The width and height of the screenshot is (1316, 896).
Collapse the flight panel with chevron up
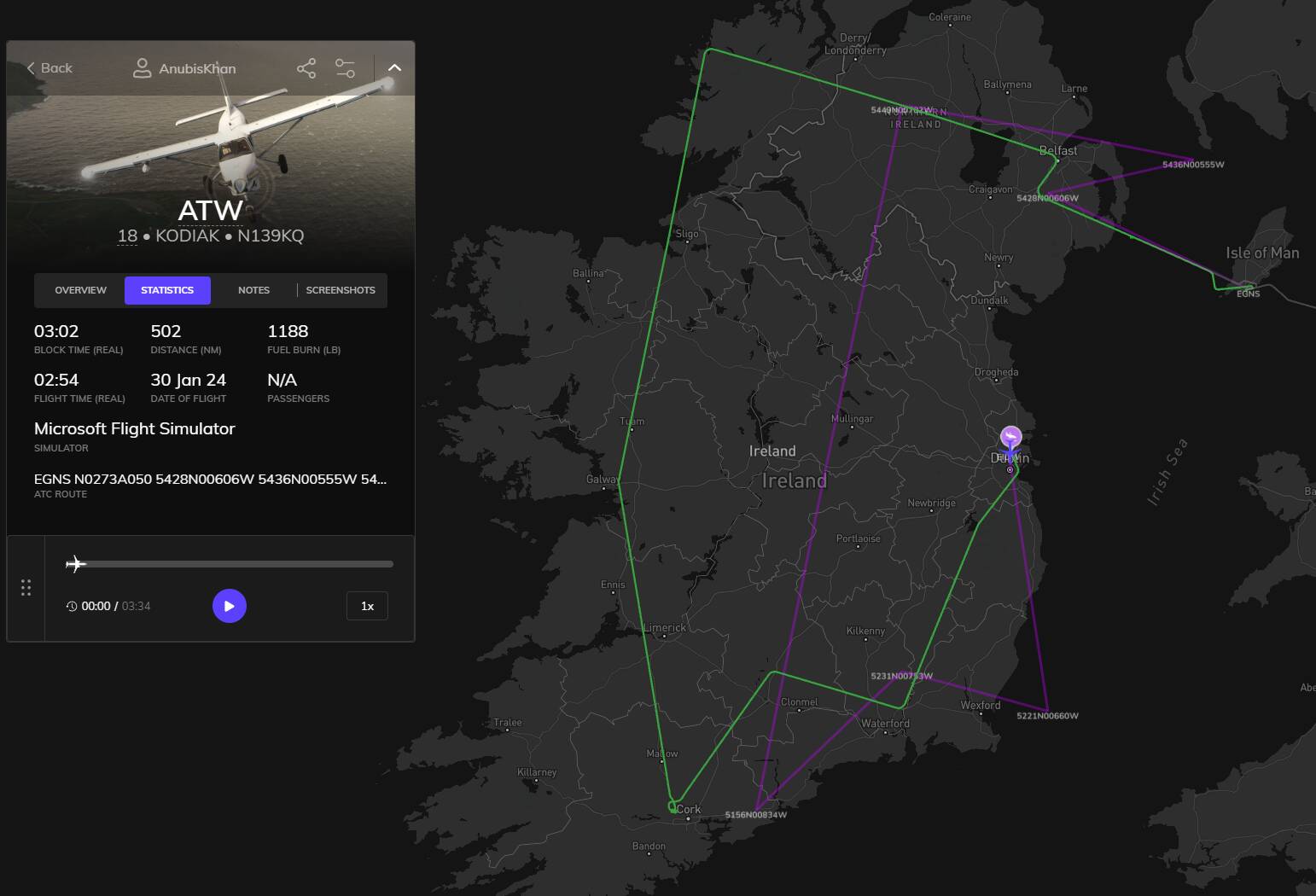(x=394, y=68)
